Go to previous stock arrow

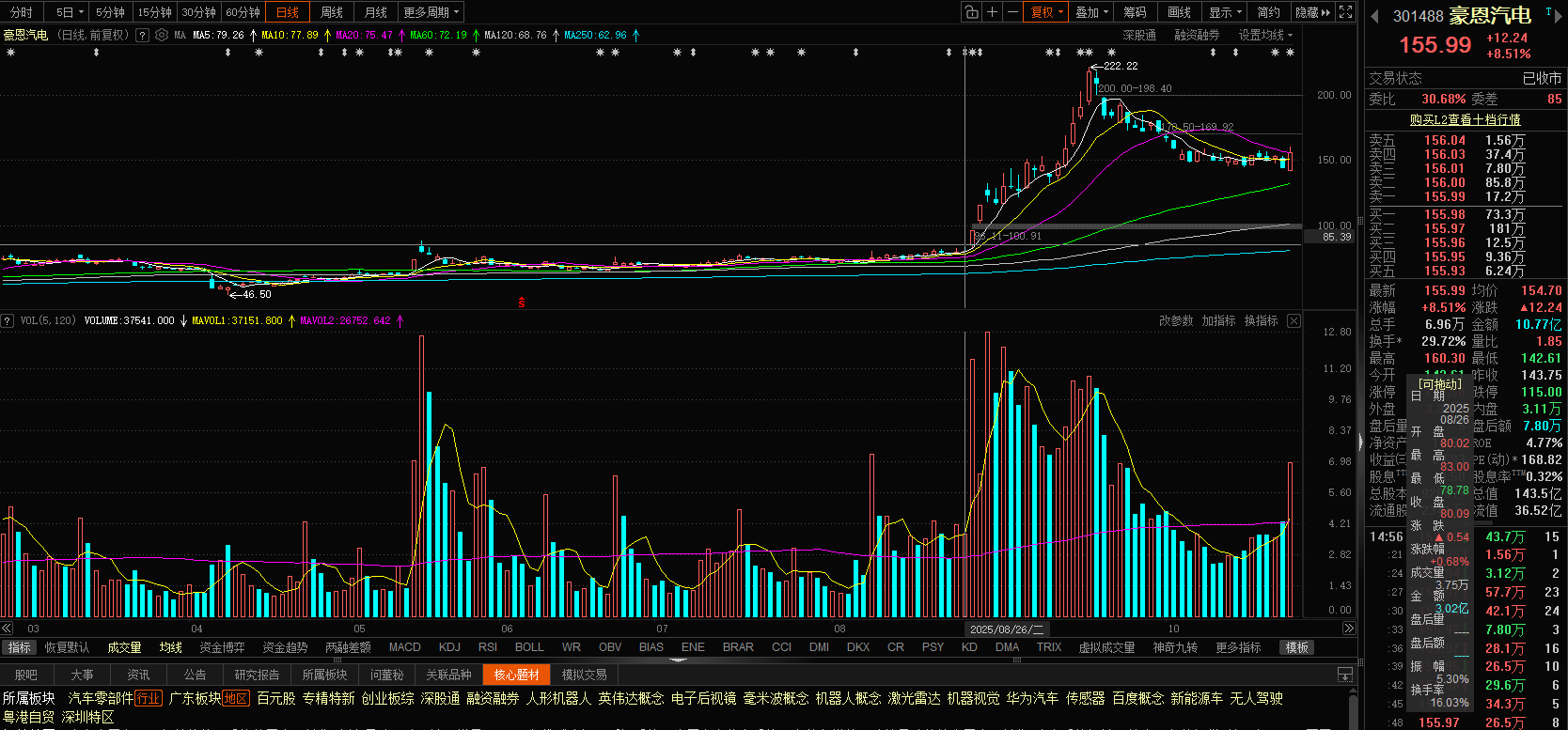pos(1374,16)
